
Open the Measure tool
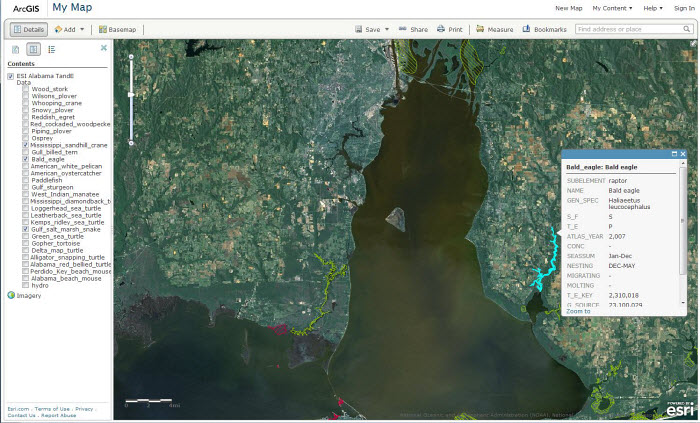pyautogui.click(x=495, y=29)
